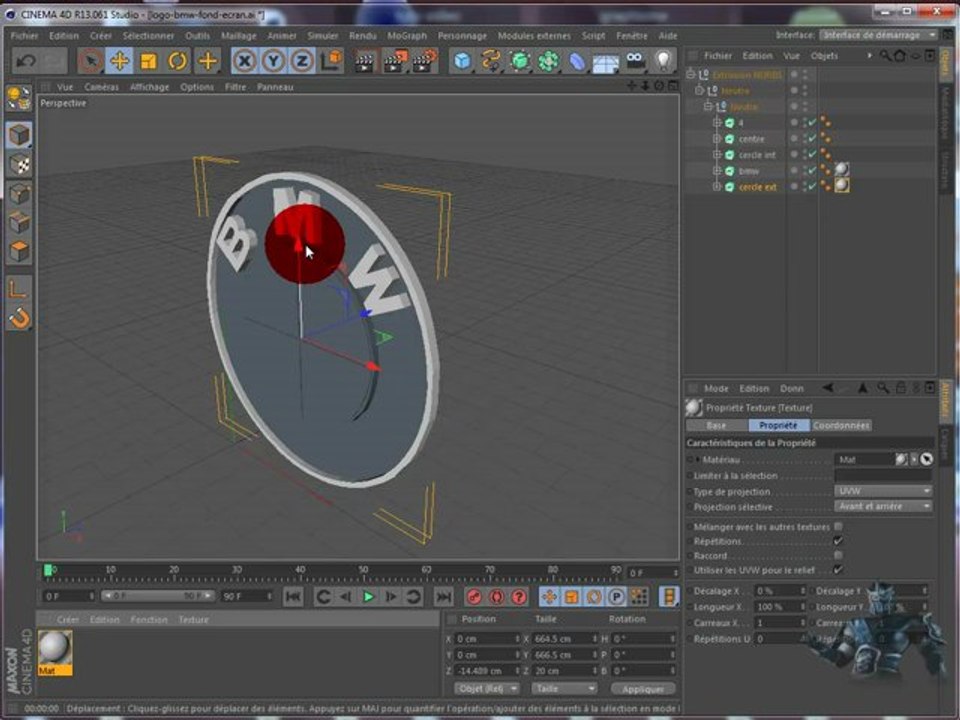Image resolution: width=960 pixels, height=720 pixels.
Task: Toggle visibility dot of centre object
Action: click(x=794, y=138)
